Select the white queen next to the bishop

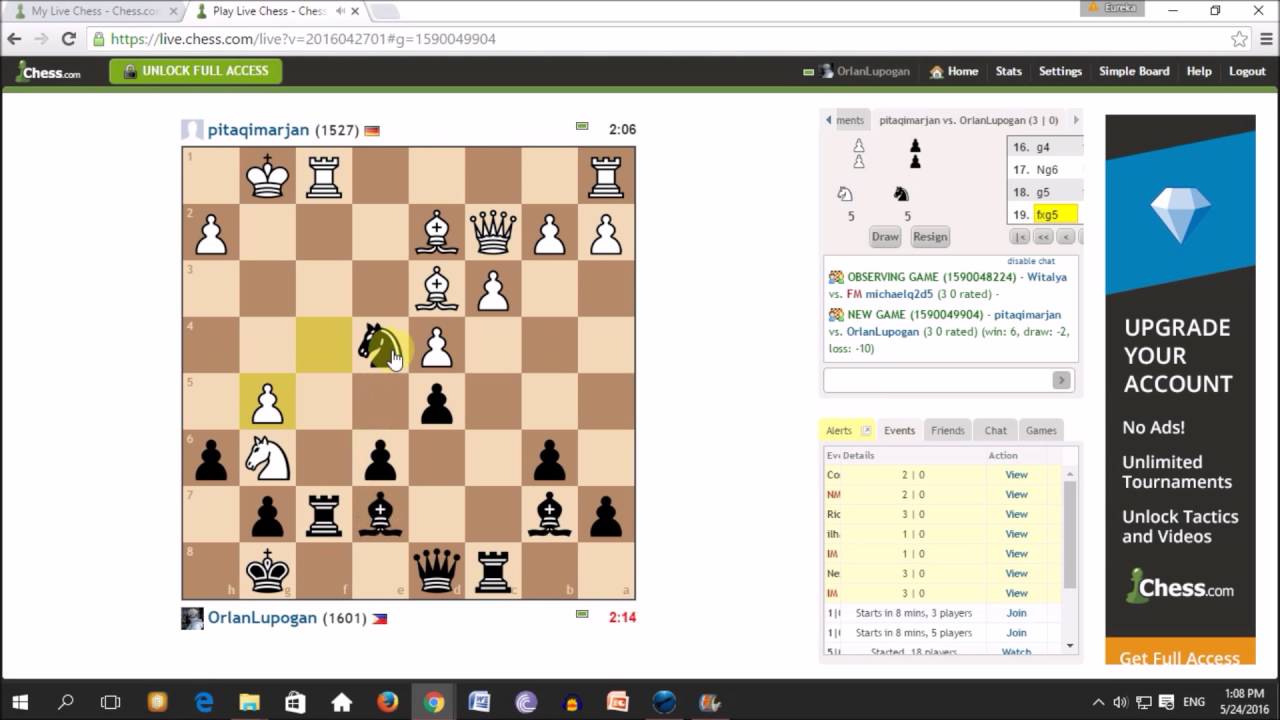(493, 232)
